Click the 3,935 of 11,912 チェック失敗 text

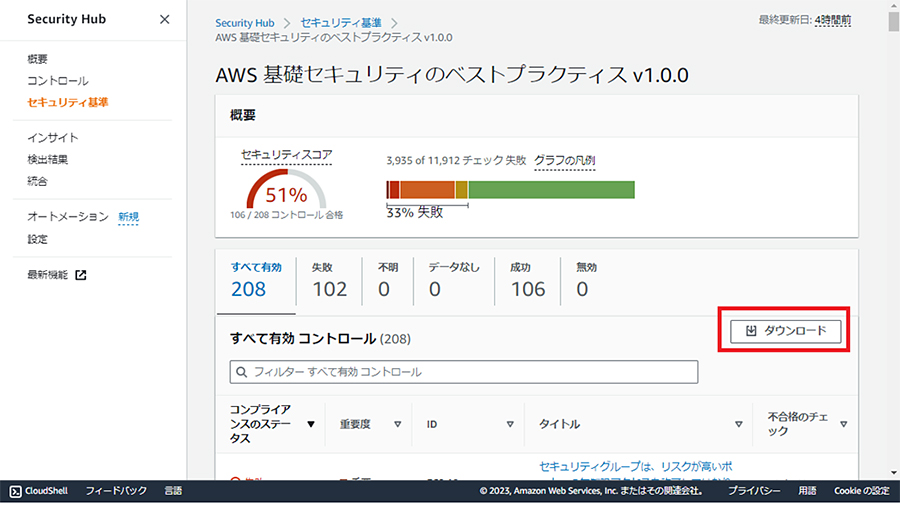[x=456, y=161]
